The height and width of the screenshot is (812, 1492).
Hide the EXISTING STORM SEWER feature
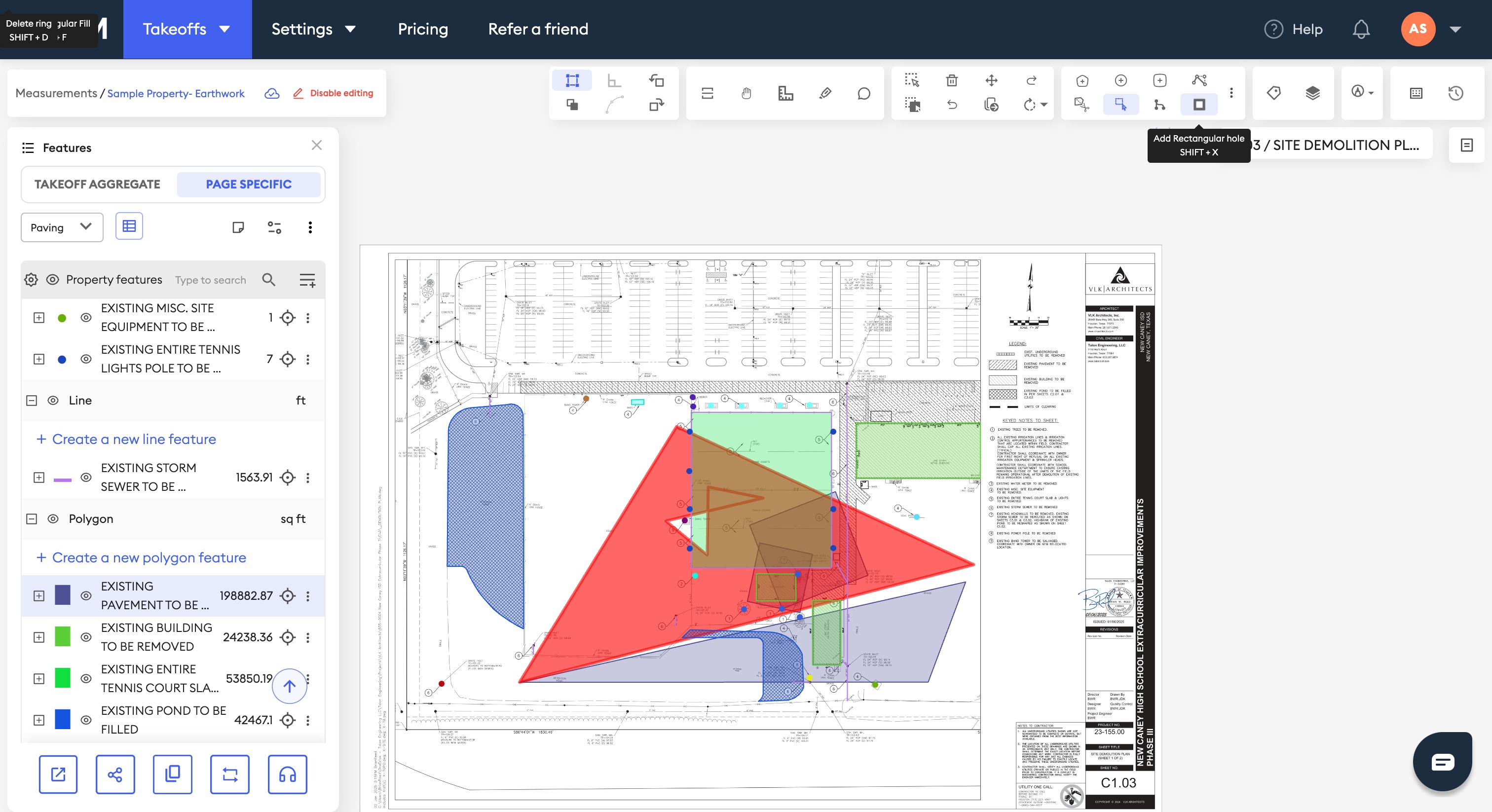(86, 477)
